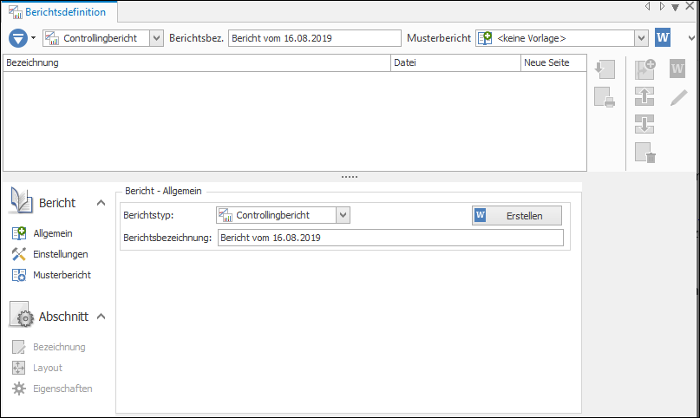Click the grey Word document icon beside the list
The image size is (700, 418).
pos(677,69)
